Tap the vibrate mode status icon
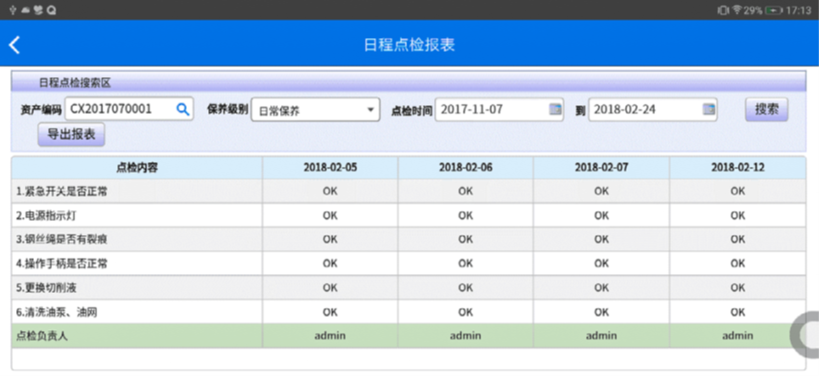 723,10
